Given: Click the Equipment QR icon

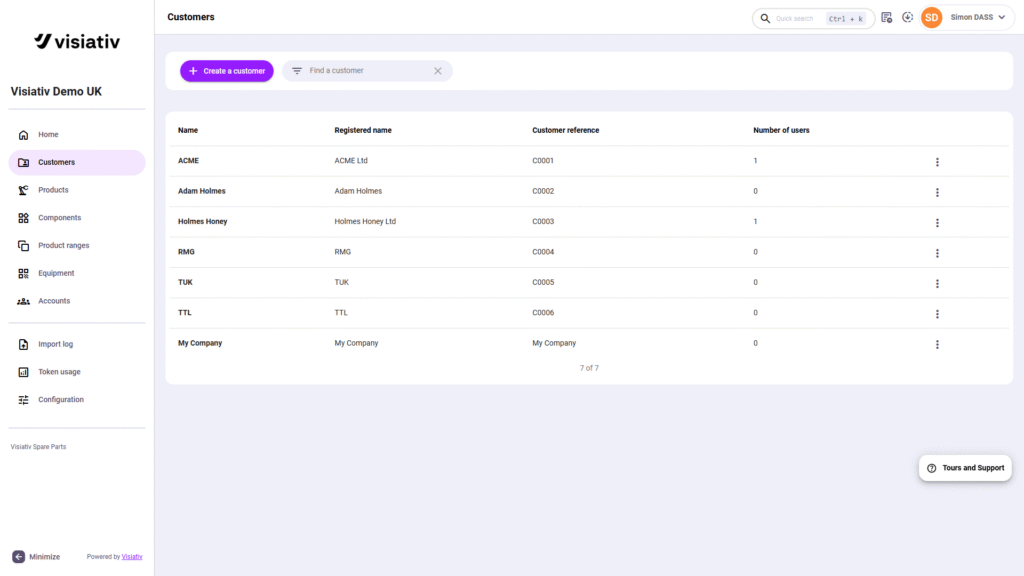Looking at the screenshot, I should coord(24,274).
